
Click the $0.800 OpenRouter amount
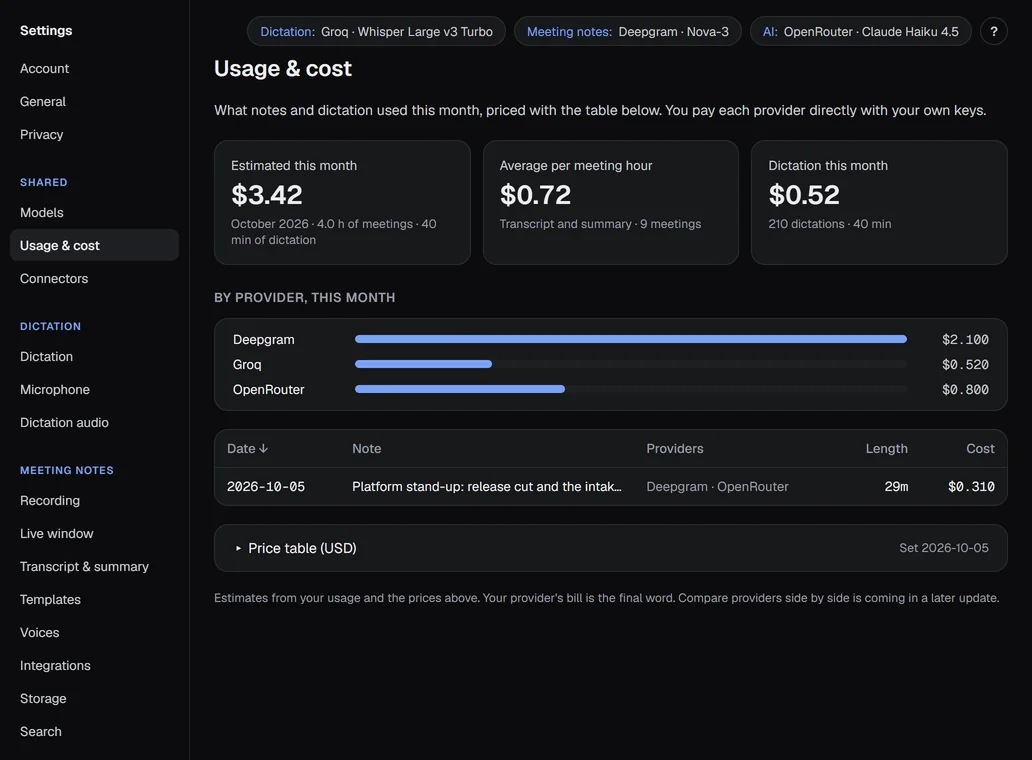[965, 390]
